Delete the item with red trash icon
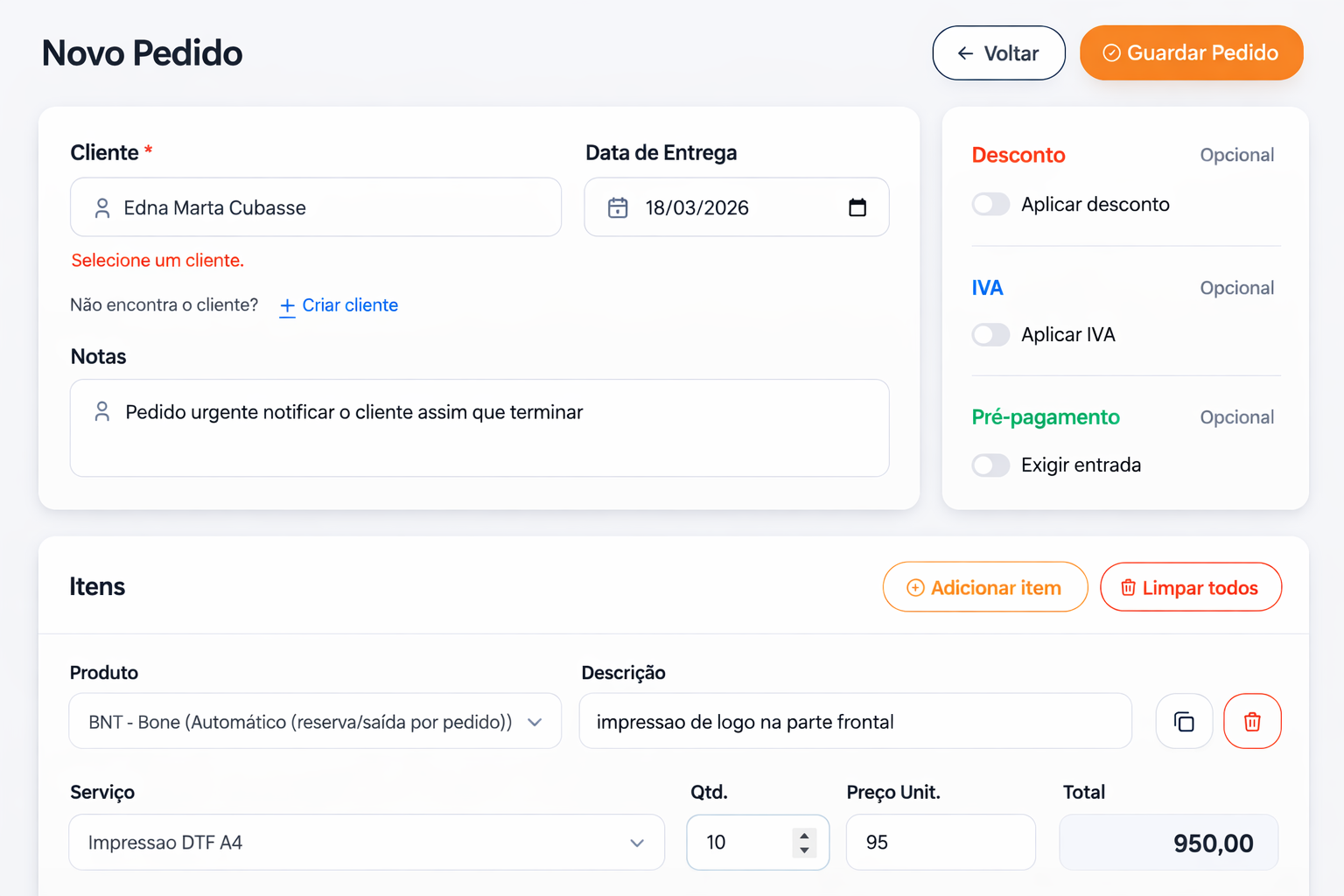1344x896 pixels. 1252,722
